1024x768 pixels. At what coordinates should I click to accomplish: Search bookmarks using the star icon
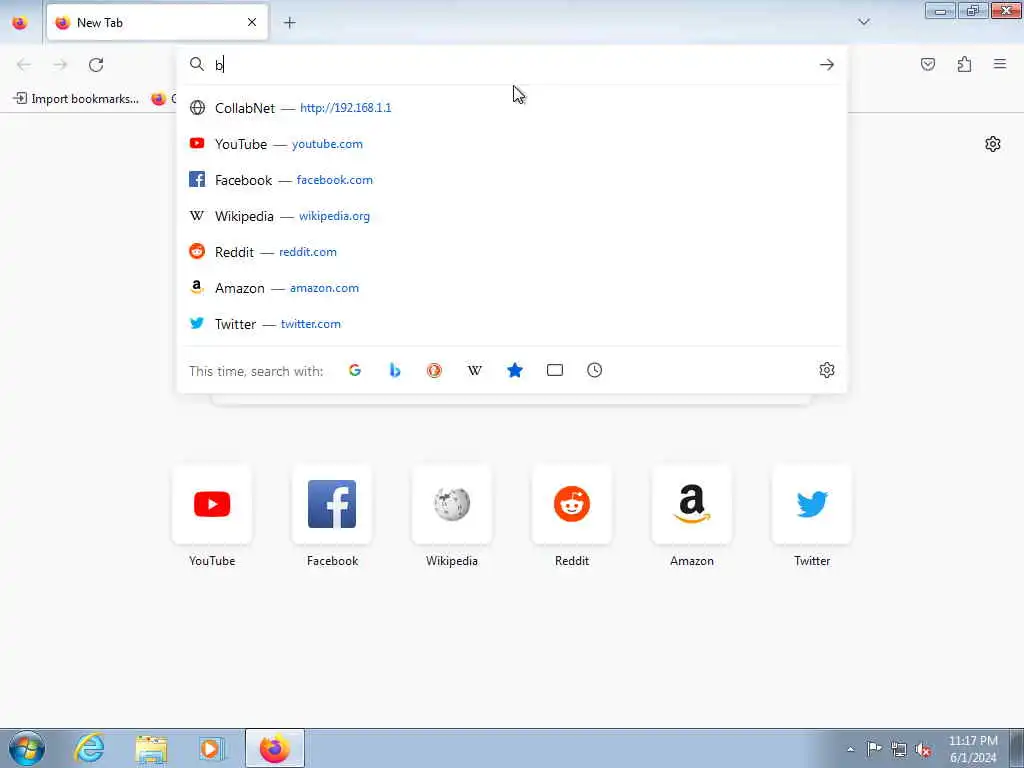515,370
